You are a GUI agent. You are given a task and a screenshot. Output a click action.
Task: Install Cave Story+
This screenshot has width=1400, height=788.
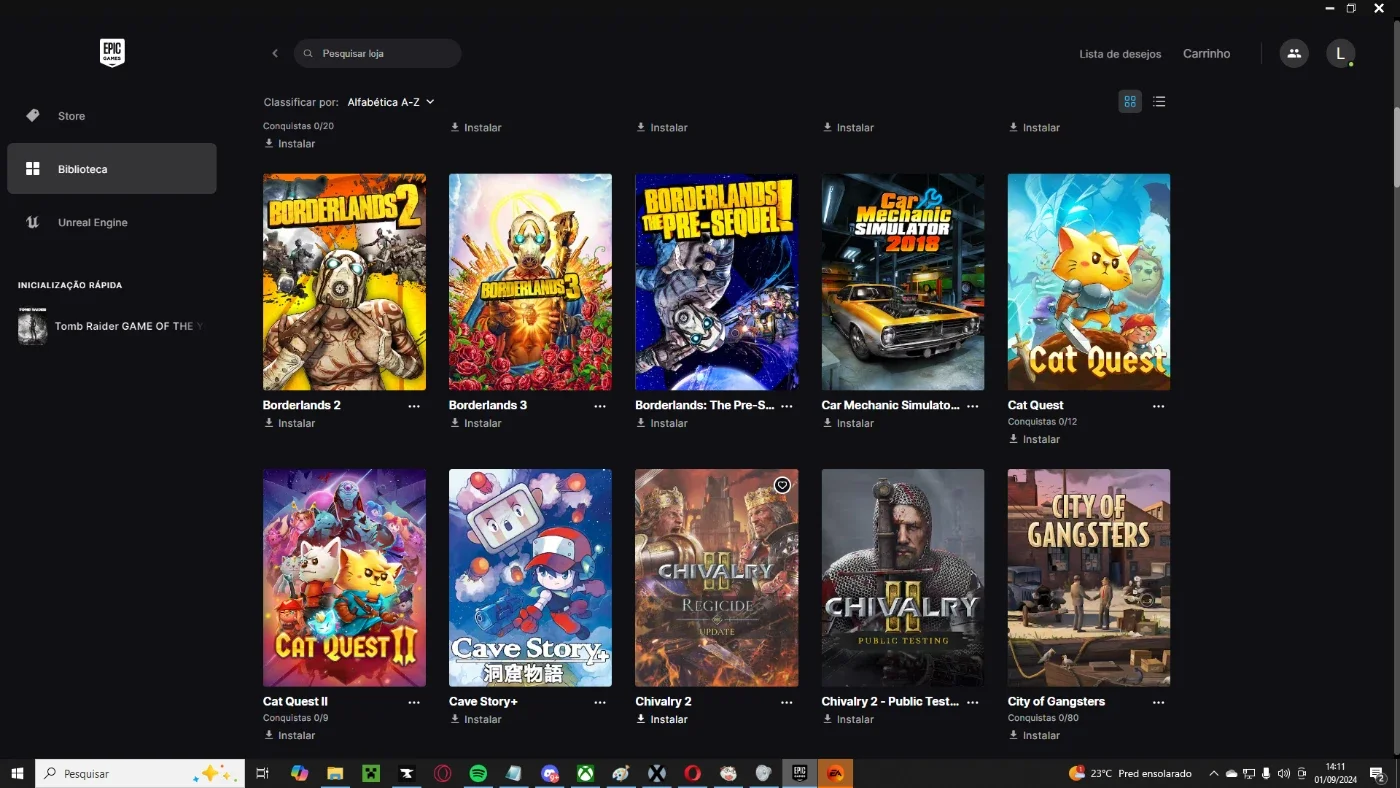pyautogui.click(x=476, y=719)
